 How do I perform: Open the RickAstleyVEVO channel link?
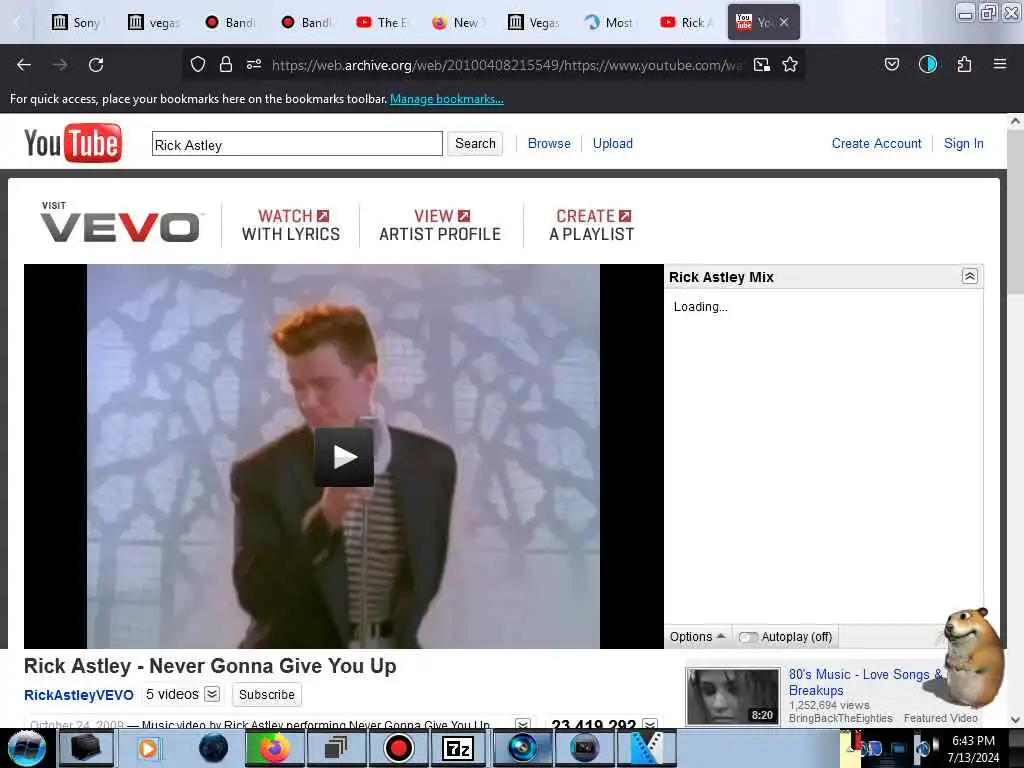coord(78,695)
